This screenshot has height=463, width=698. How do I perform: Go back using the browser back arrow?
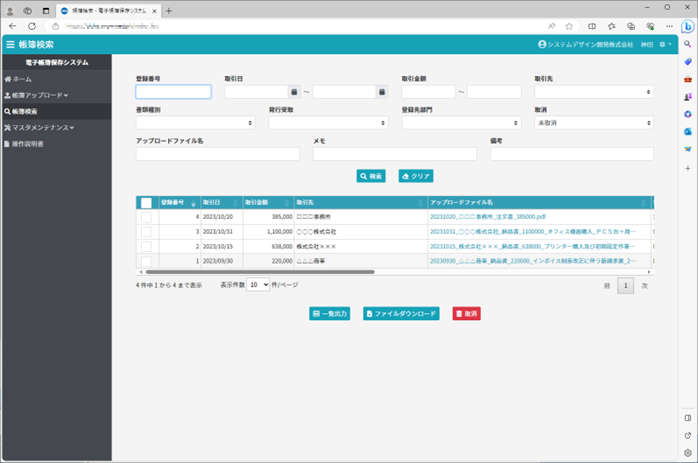(12, 26)
